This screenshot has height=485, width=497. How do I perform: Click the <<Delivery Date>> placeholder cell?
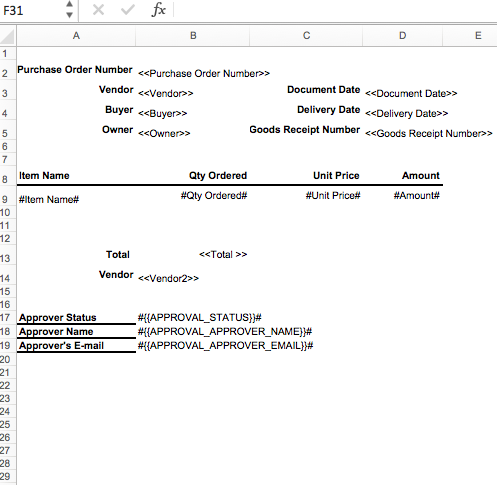pos(406,113)
